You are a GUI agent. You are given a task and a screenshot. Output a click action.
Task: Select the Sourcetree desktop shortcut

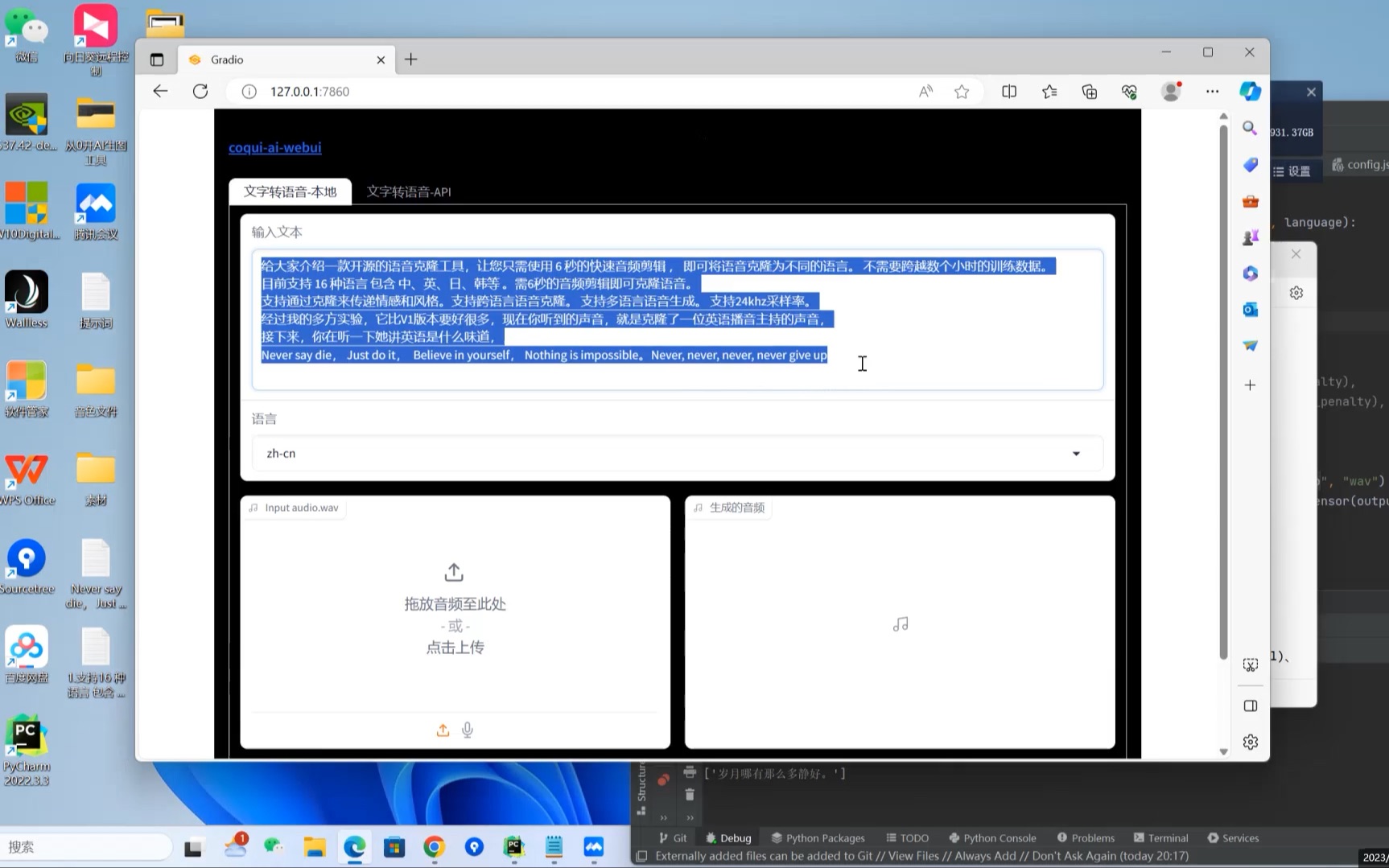click(x=27, y=566)
